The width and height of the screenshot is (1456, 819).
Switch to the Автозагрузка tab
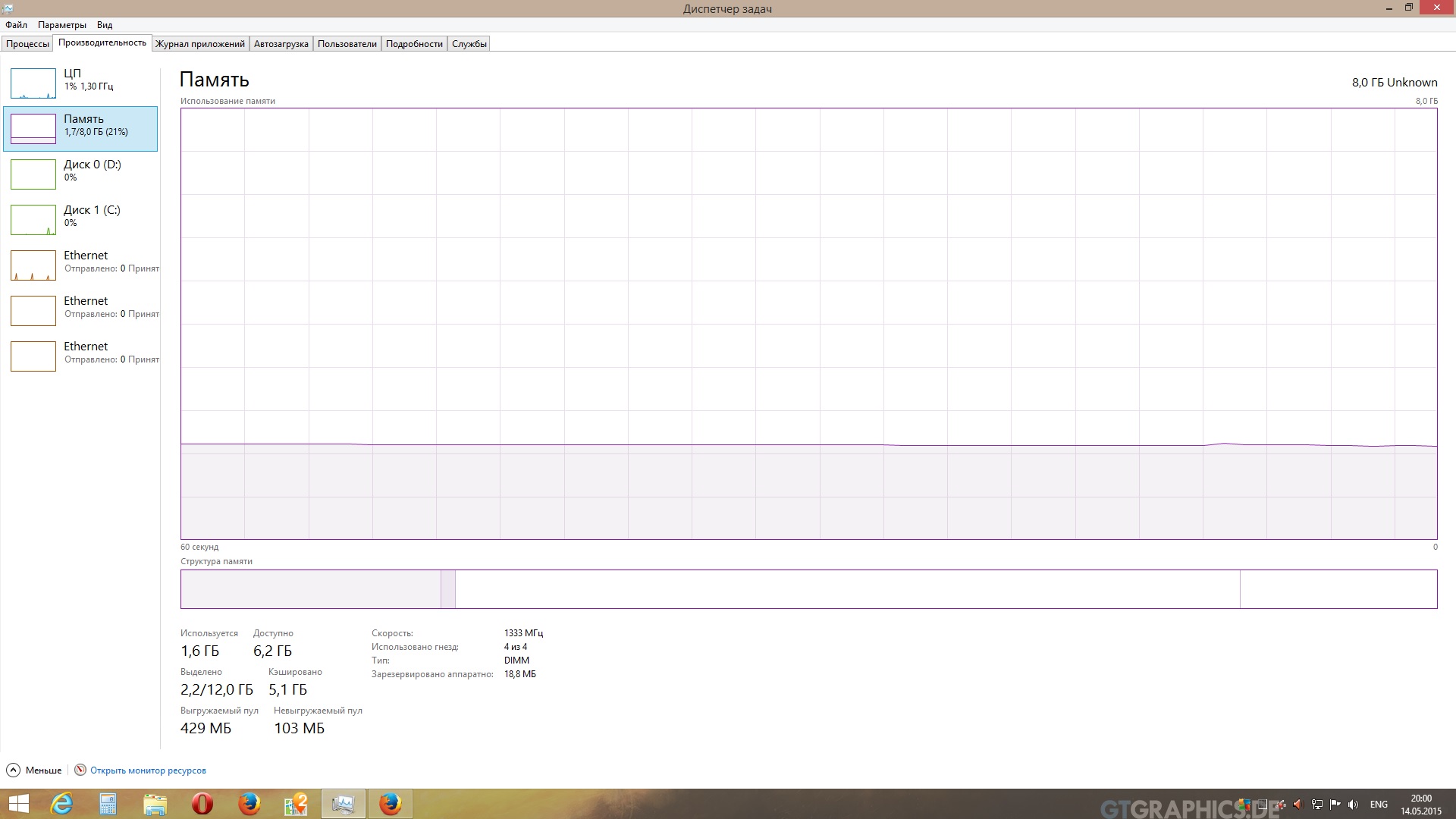tap(281, 44)
